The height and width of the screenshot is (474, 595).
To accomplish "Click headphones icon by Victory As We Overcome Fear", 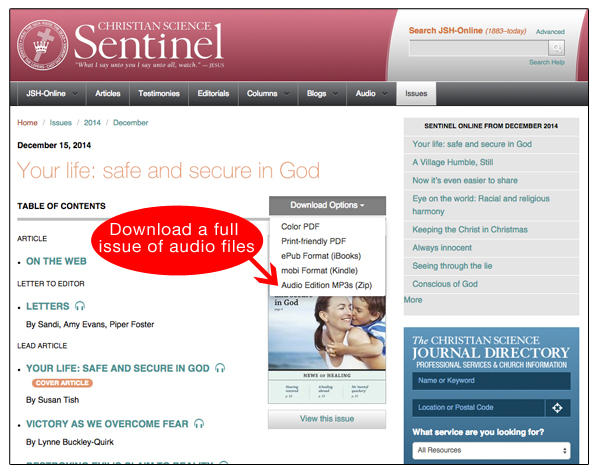I will (x=199, y=424).
